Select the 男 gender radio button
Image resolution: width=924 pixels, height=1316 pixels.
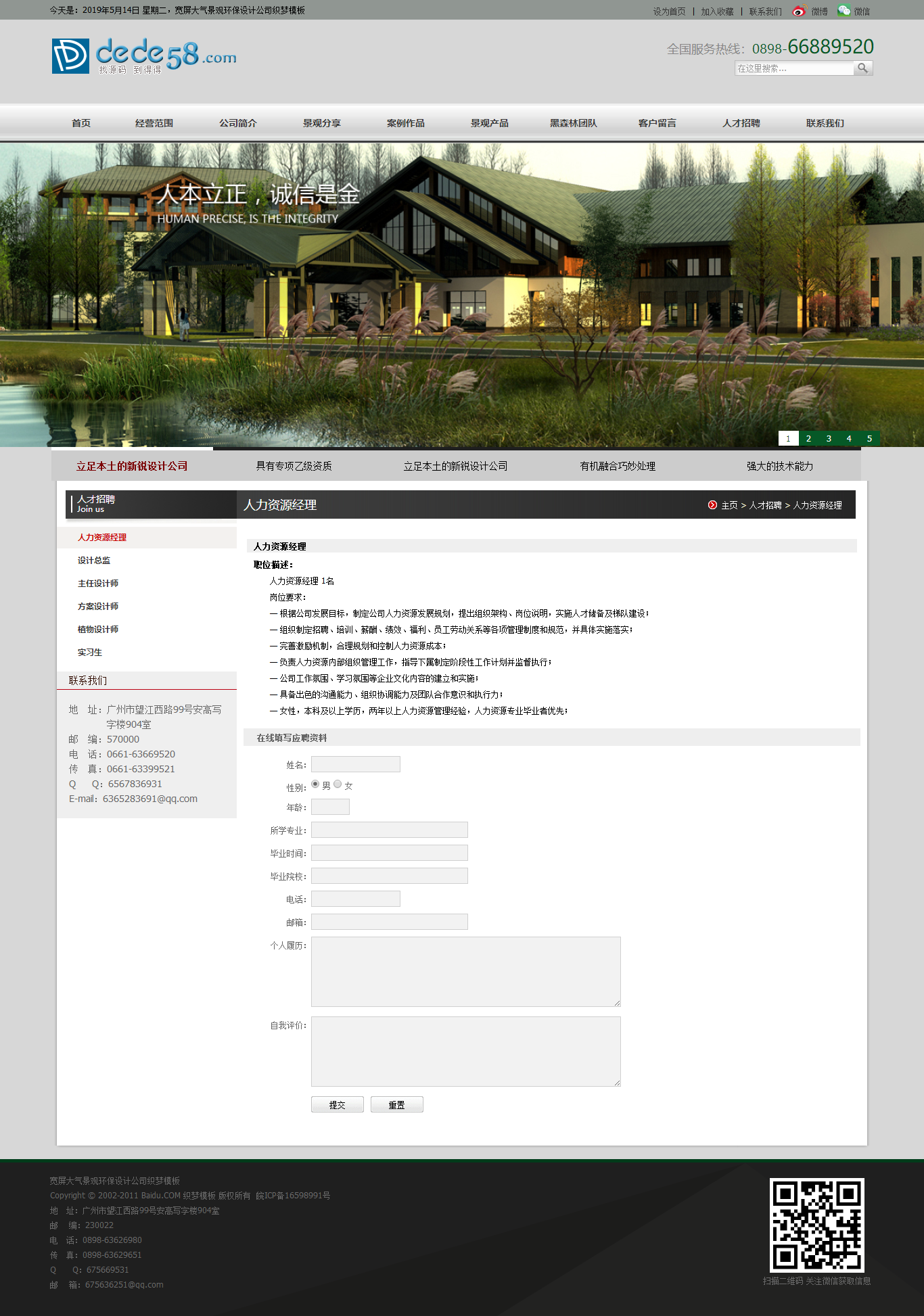tap(315, 784)
